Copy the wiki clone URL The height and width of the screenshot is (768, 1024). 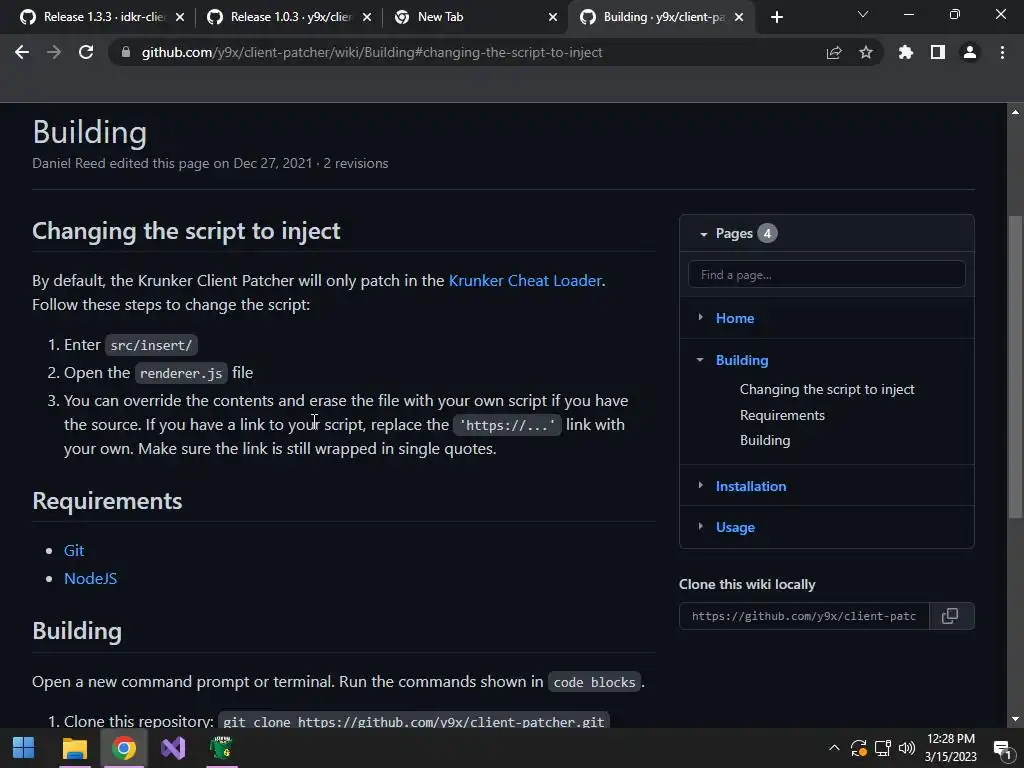click(x=950, y=616)
